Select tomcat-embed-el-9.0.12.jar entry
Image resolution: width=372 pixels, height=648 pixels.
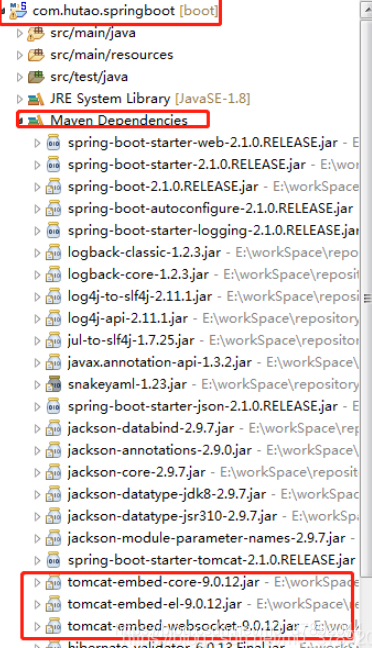tap(155, 604)
